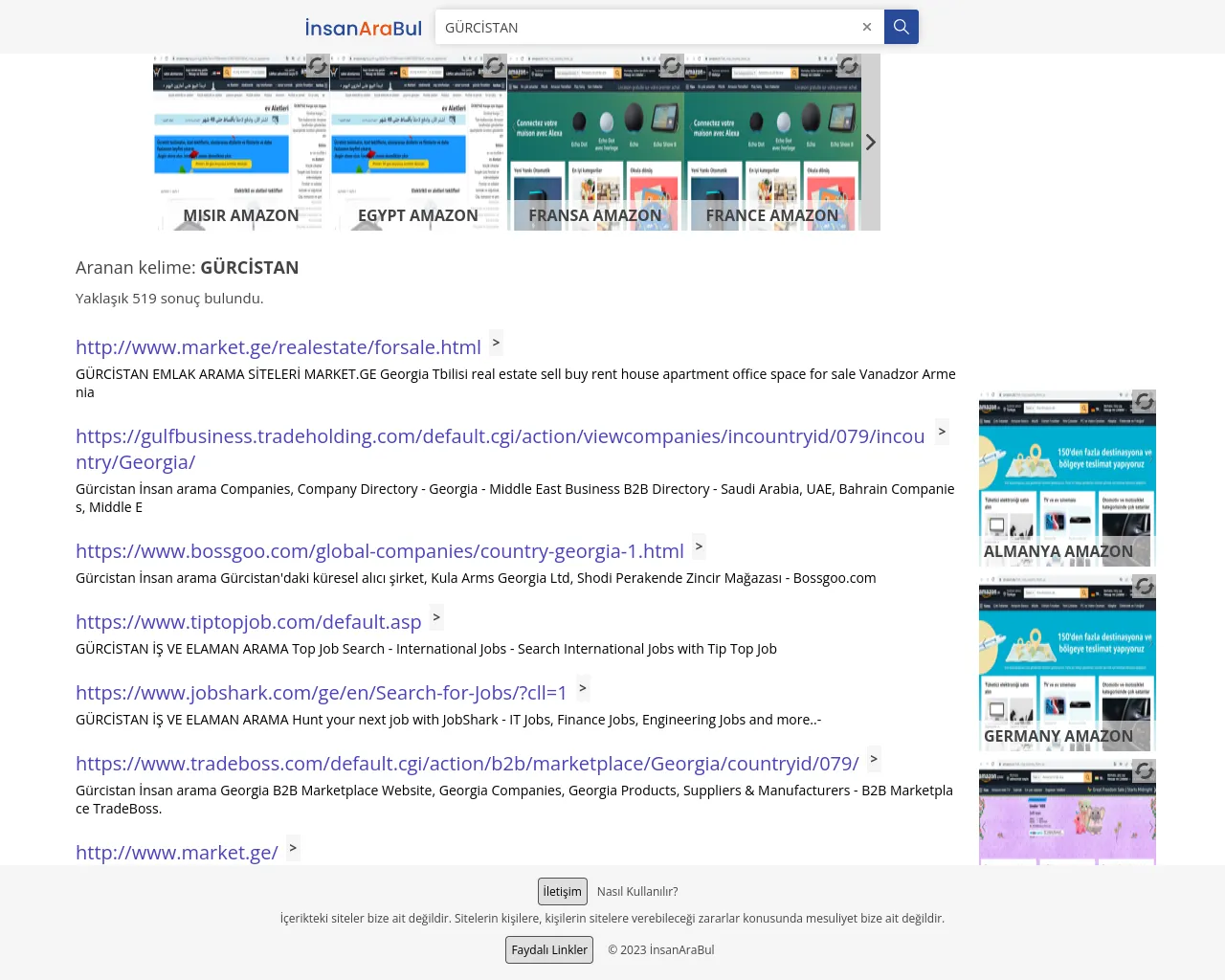This screenshot has width=1225, height=980.
Task: Refresh the EGYPT AMAZON thumbnail
Action: click(494, 66)
